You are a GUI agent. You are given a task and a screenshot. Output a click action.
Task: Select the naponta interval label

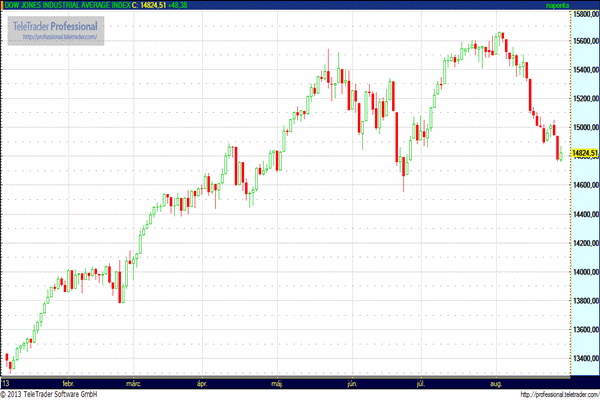point(582,5)
